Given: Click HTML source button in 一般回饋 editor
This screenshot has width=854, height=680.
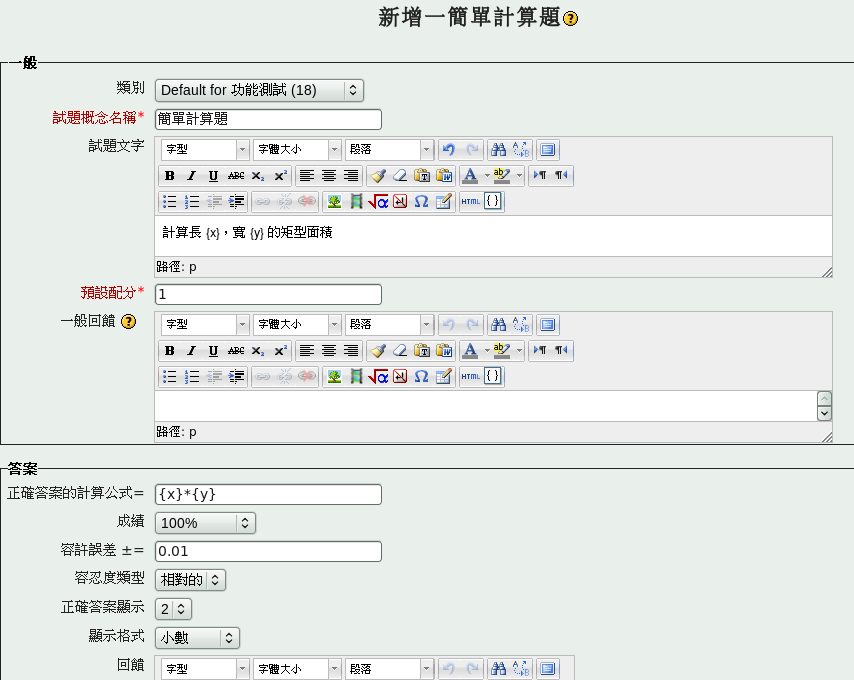Looking at the screenshot, I should [x=471, y=377].
